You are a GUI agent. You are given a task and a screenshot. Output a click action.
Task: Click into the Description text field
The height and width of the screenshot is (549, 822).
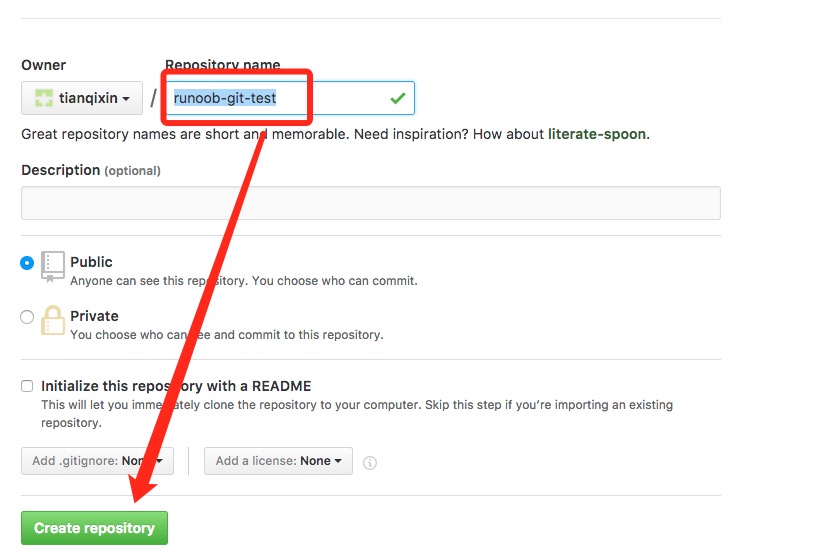click(370, 203)
